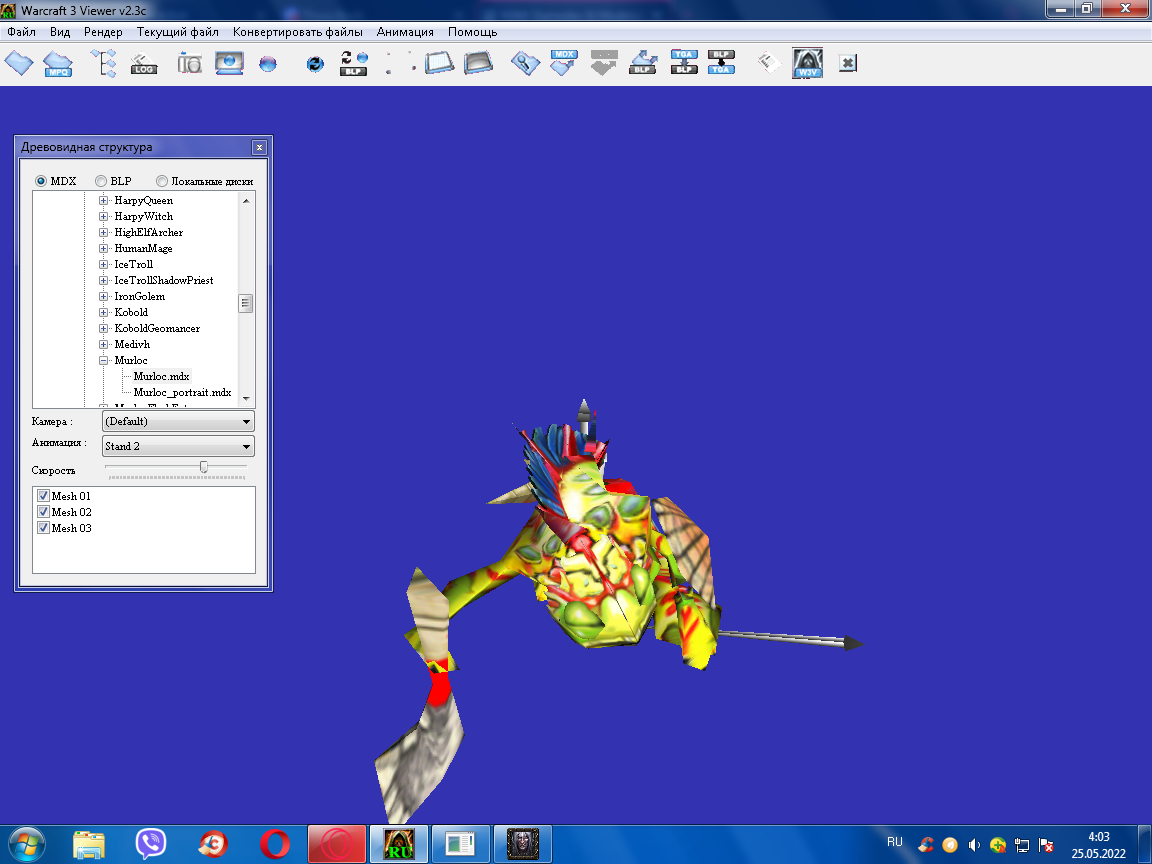Select Murloc_portrait.mdx in the tree

click(182, 392)
